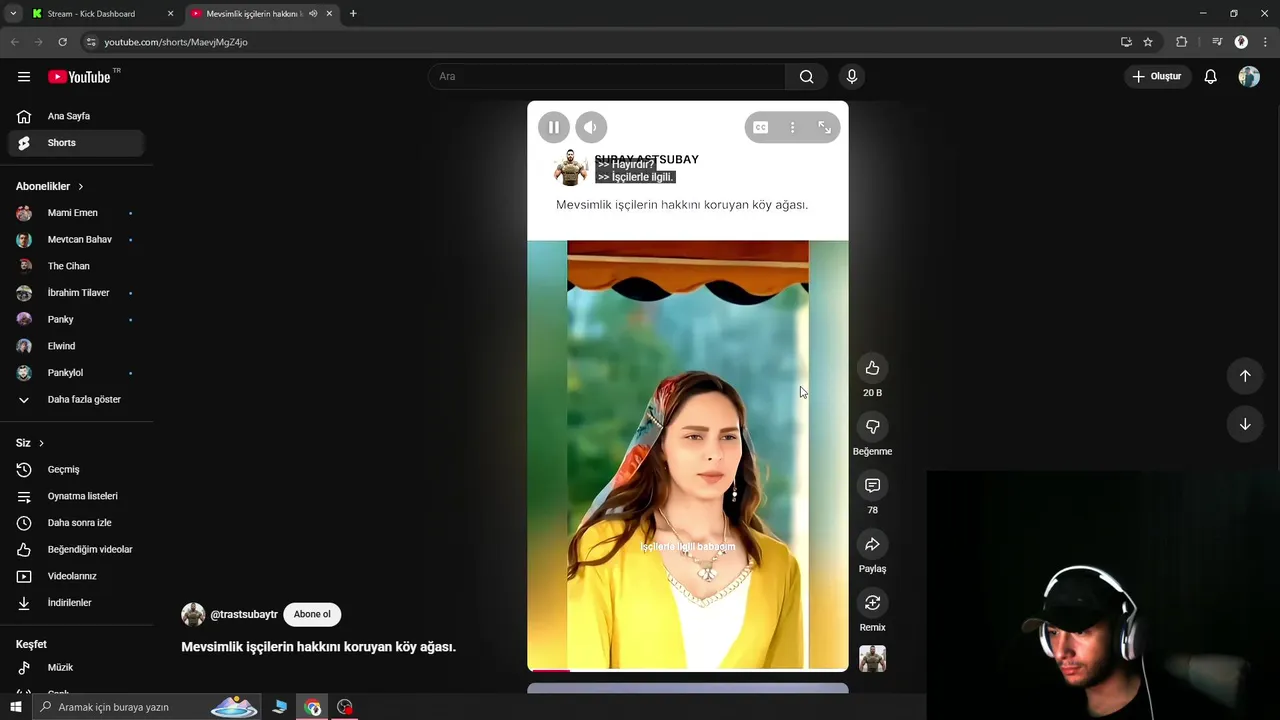Select the Mevsimlik işçilerin YouTube tab

pyautogui.click(x=262, y=14)
